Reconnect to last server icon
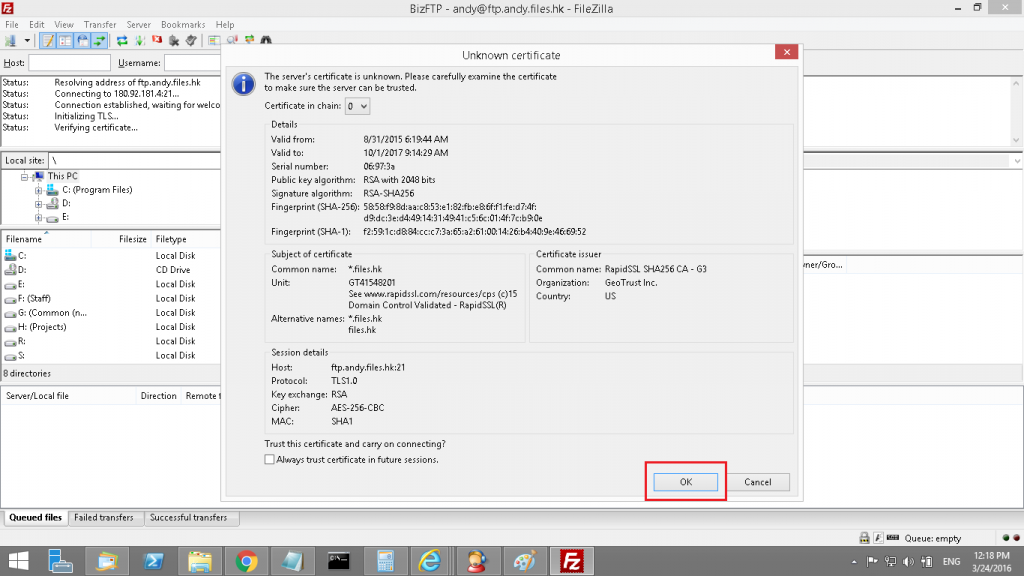This screenshot has height=576, width=1024. coord(191,40)
